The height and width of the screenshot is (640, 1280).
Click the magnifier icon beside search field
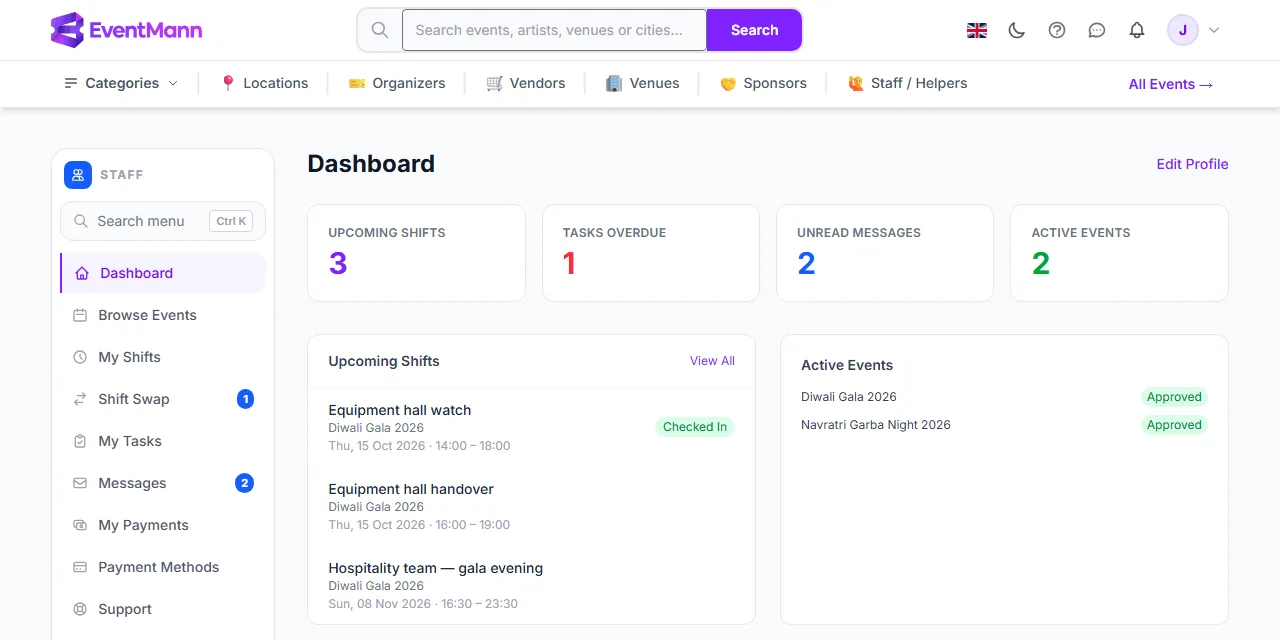pos(380,30)
